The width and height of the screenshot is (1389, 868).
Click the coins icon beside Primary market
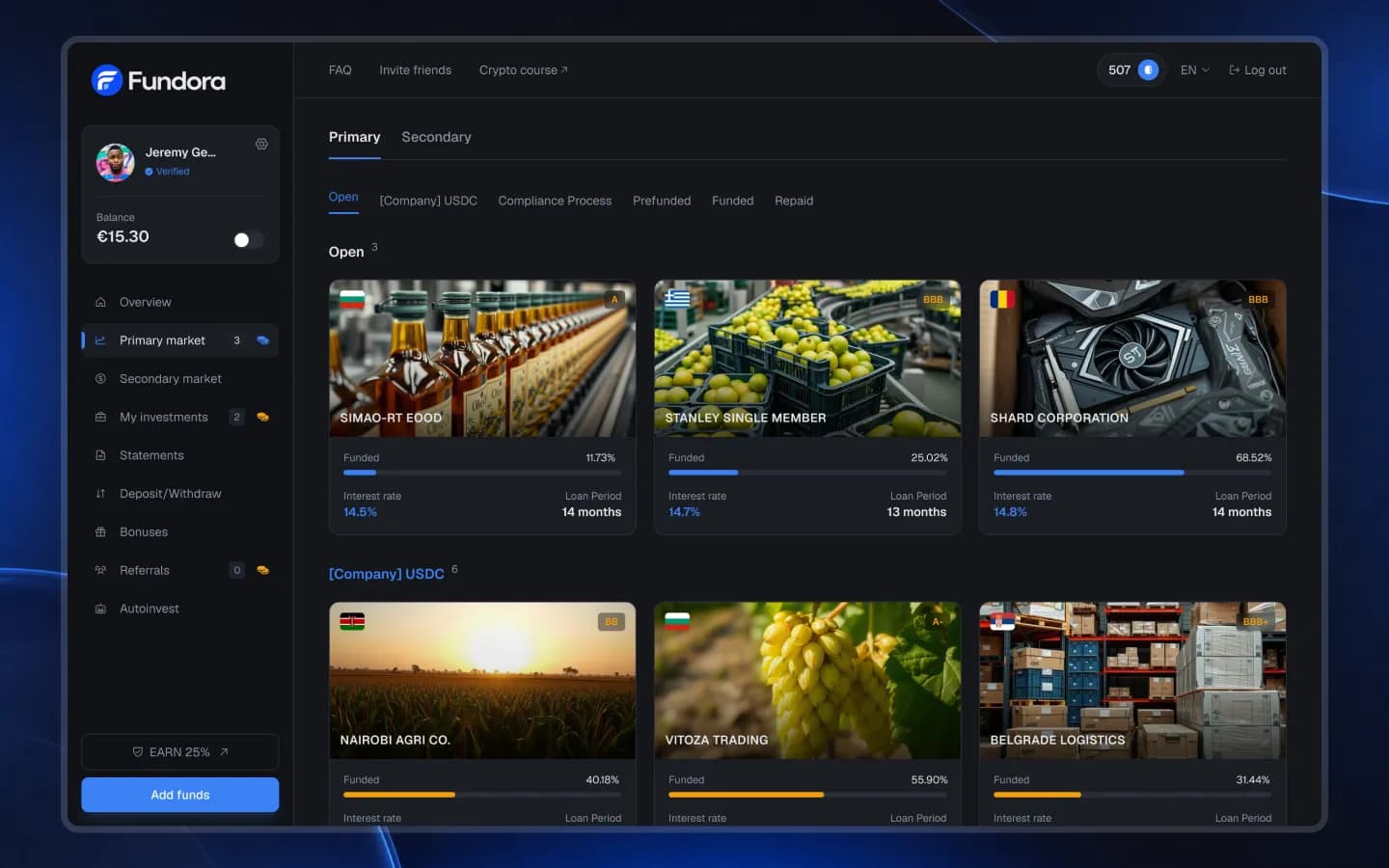coord(262,340)
